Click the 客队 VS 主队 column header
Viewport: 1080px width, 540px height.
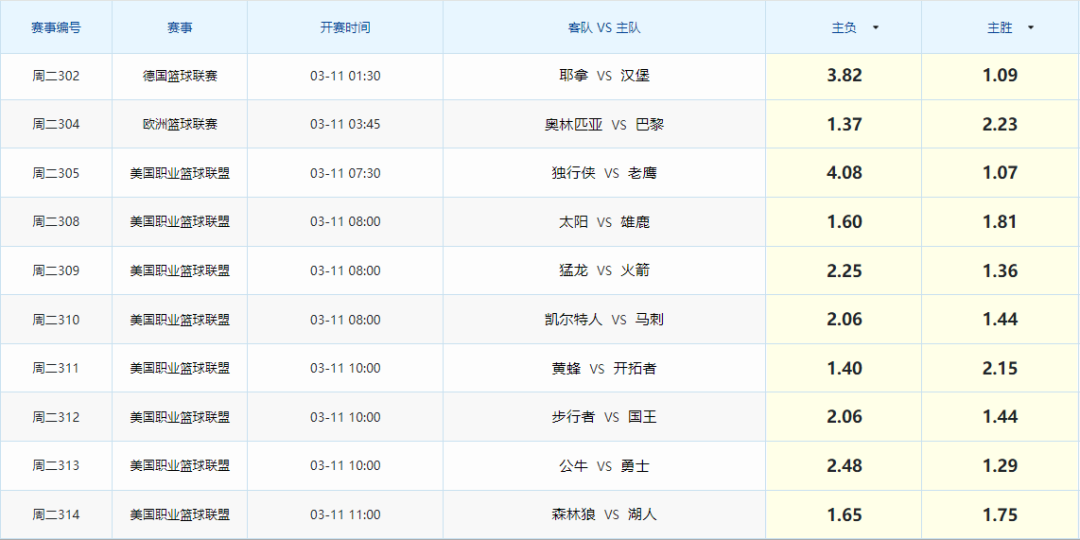pyautogui.click(x=604, y=28)
